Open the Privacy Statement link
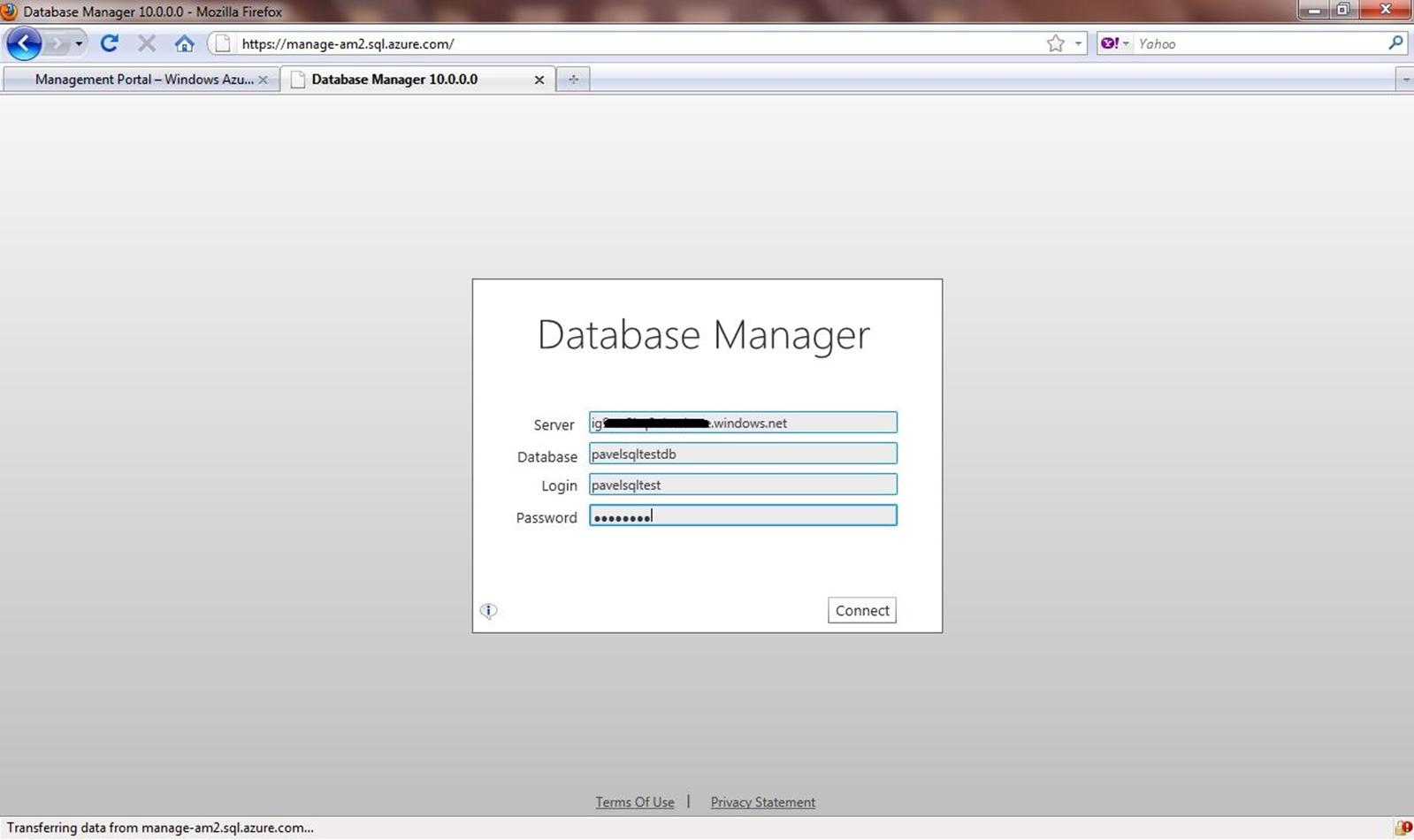Viewport: 1414px width, 840px height. [x=762, y=802]
